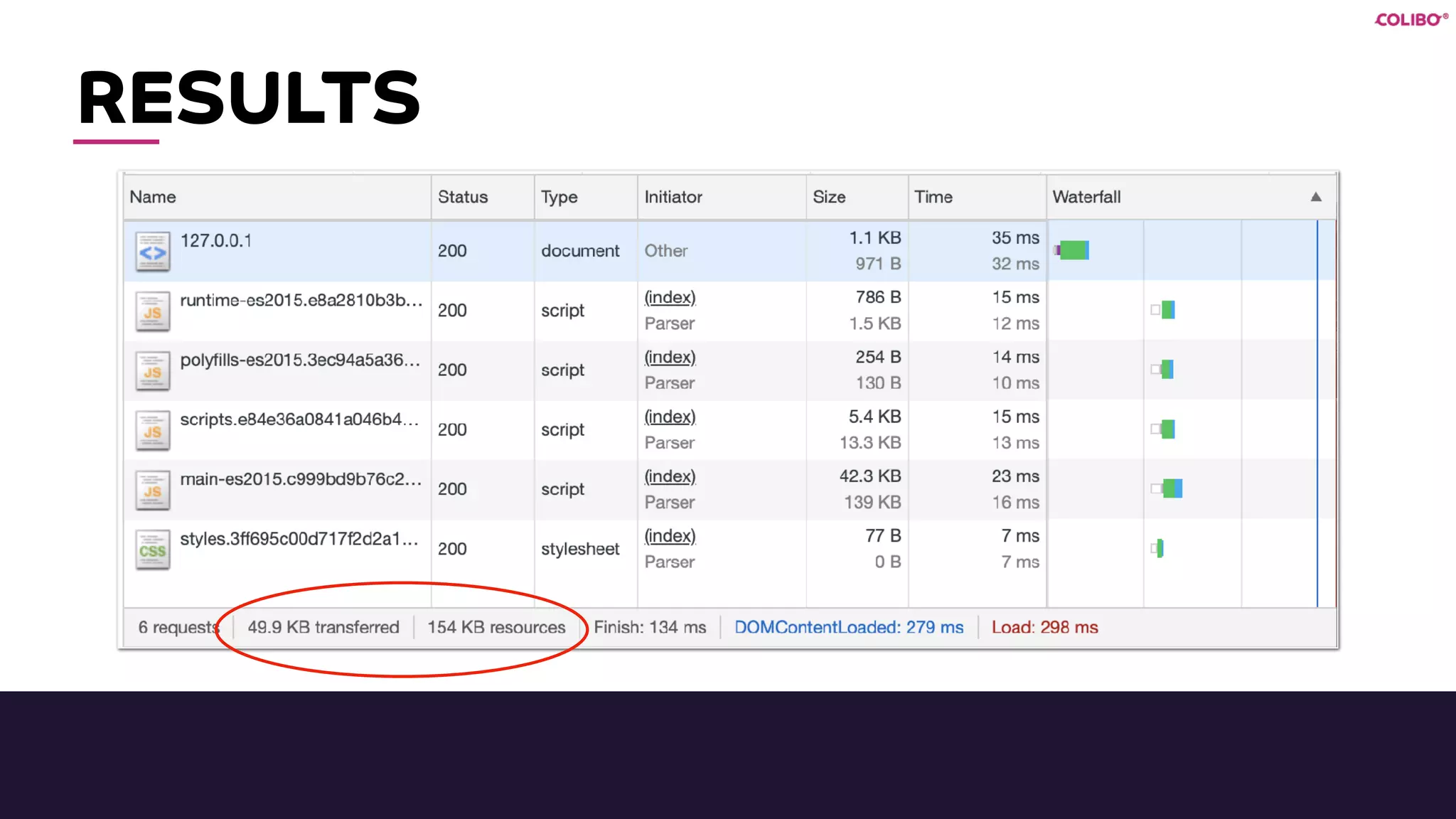This screenshot has height=819, width=1456.
Task: Open the (index) initiator link for styles stylesheet
Action: [x=670, y=536]
